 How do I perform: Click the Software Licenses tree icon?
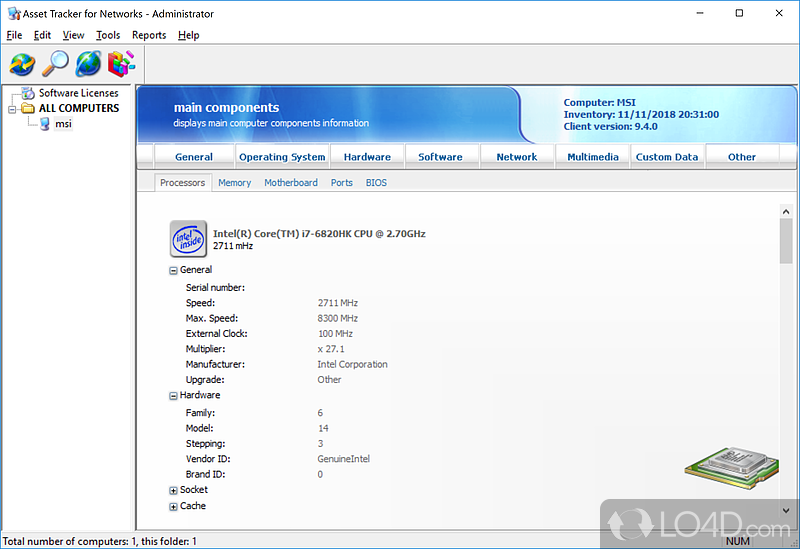pyautogui.click(x=28, y=93)
